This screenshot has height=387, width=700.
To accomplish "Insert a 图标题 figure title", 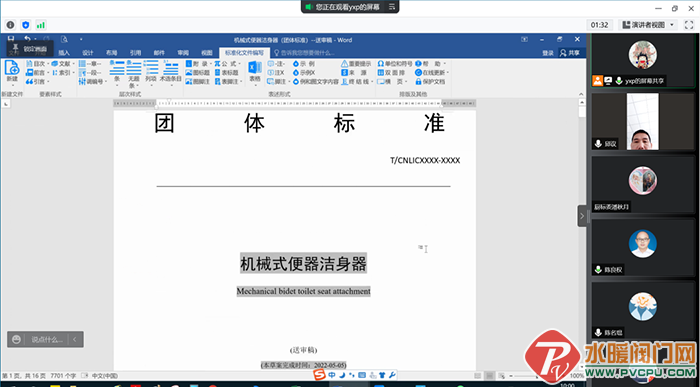I will pos(197,72).
